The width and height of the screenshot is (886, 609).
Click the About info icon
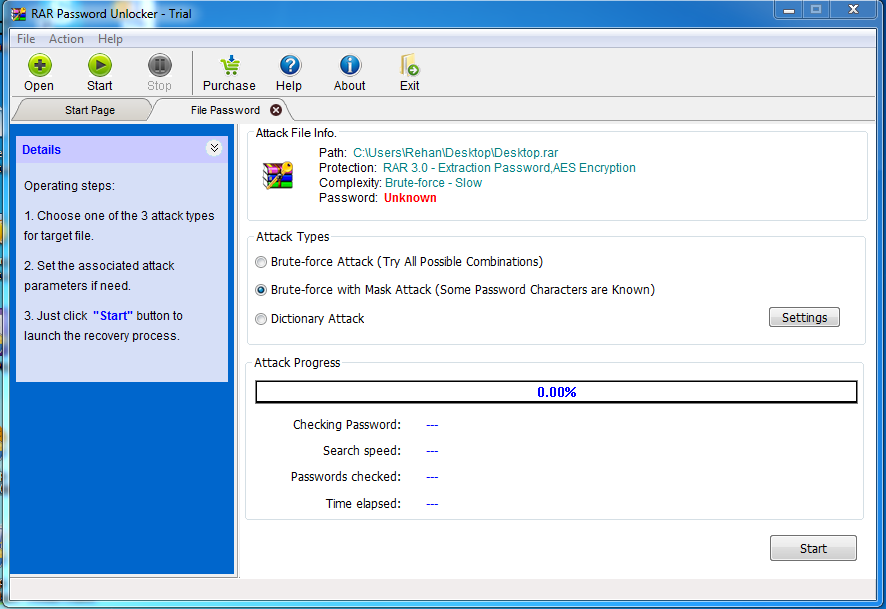pos(350,66)
